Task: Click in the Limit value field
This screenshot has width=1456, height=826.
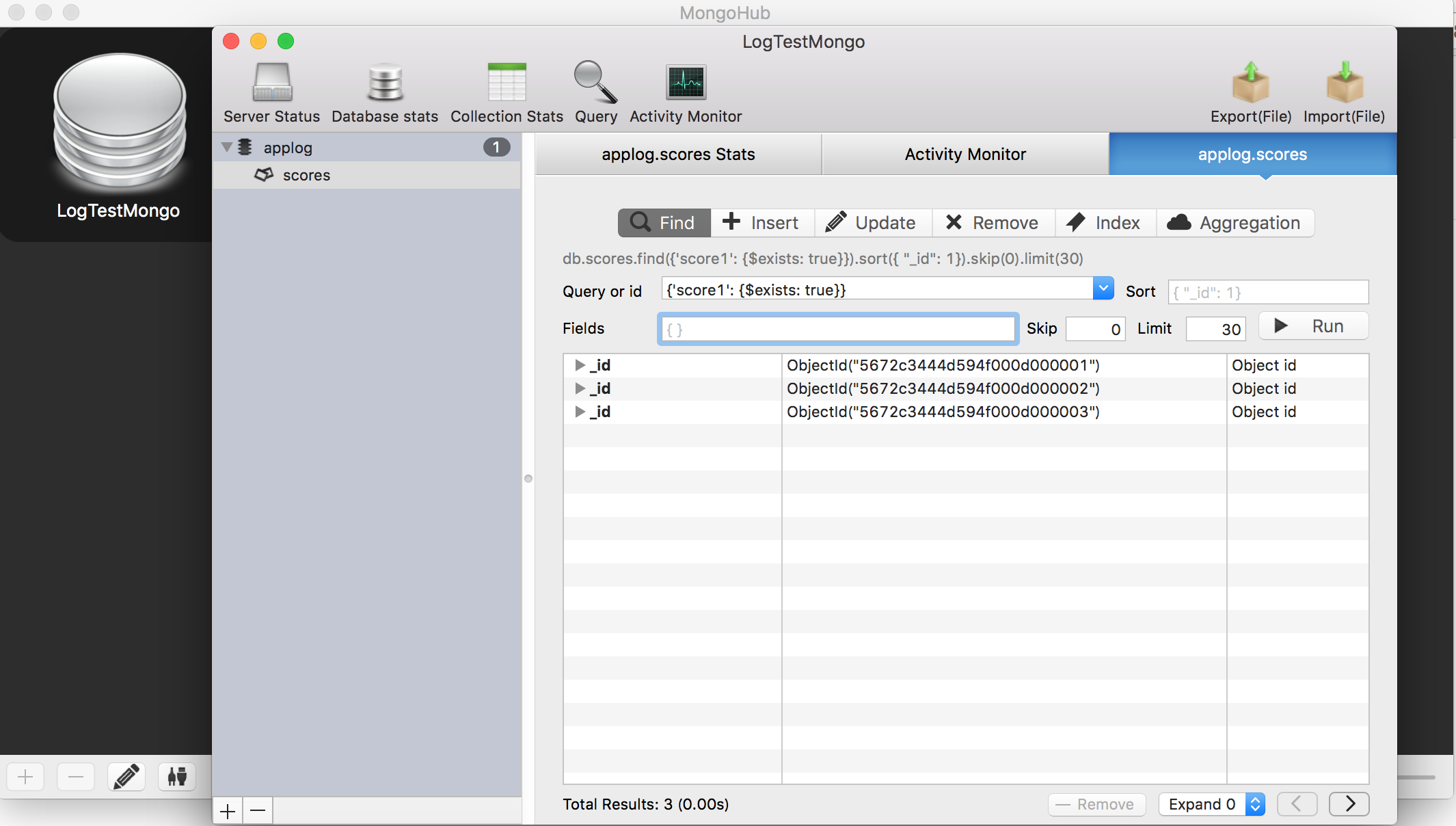Action: tap(1215, 329)
